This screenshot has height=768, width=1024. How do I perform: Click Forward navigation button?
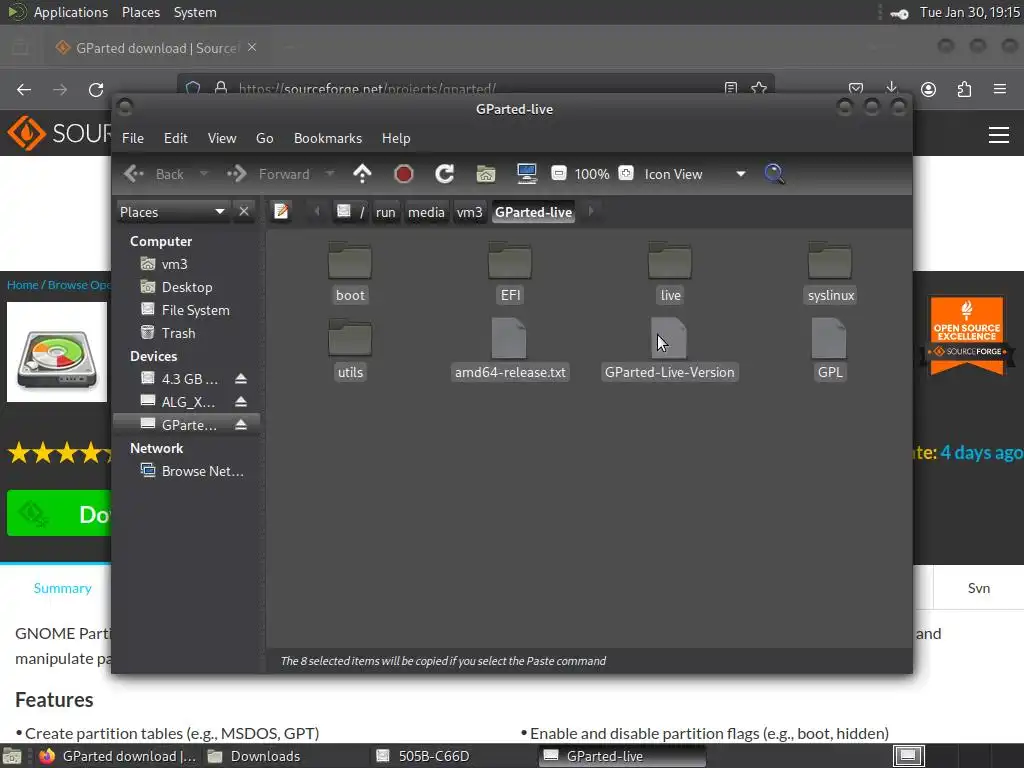coord(268,174)
